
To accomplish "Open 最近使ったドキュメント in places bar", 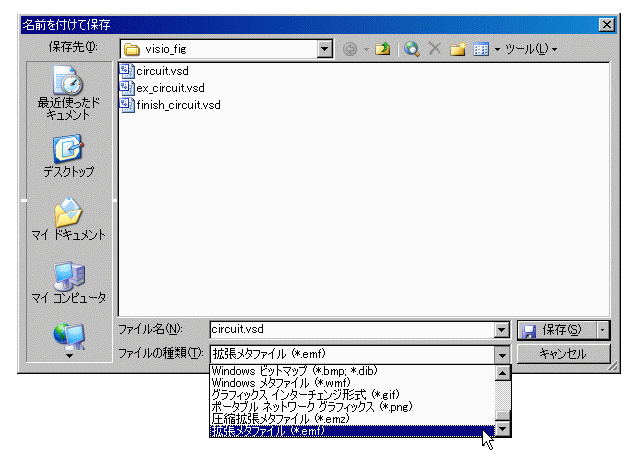I will 70,94.
